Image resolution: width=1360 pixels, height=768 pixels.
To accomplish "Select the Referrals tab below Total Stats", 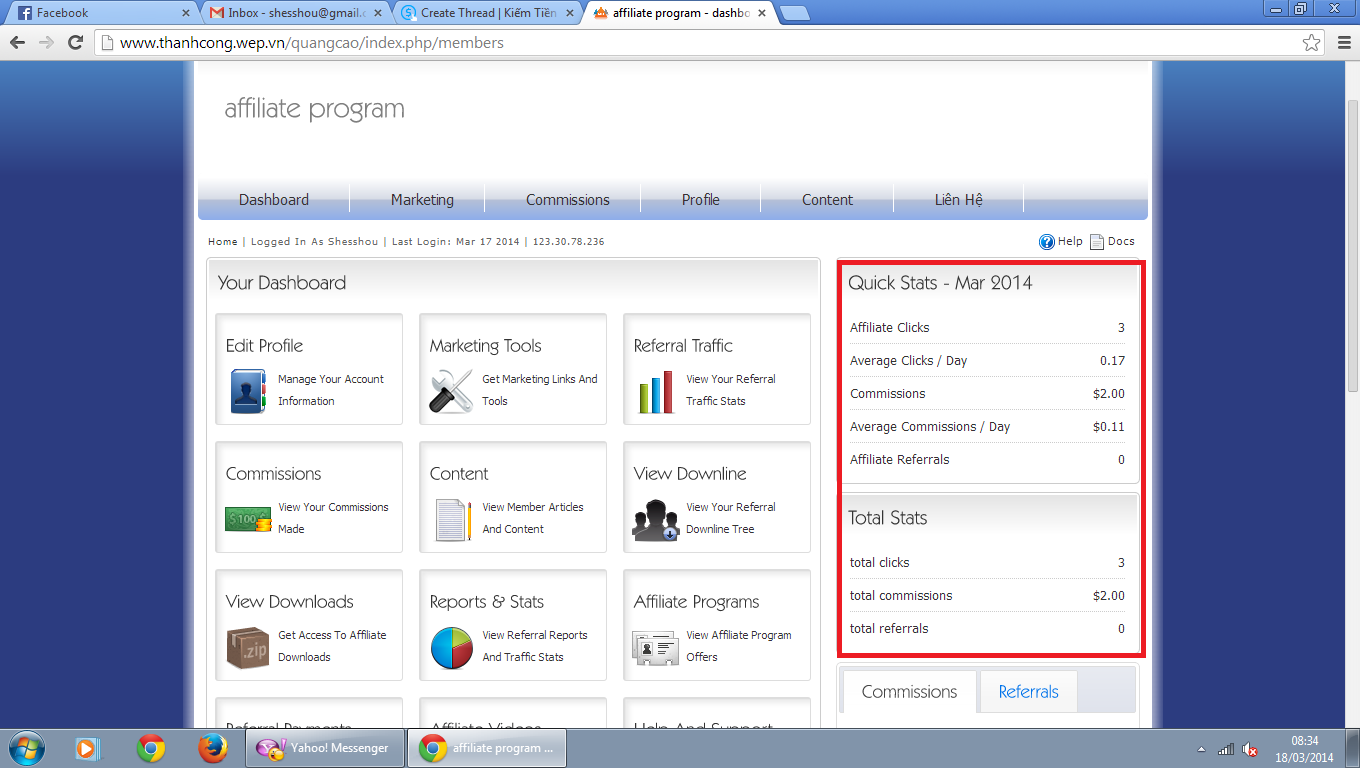I will tap(1028, 692).
